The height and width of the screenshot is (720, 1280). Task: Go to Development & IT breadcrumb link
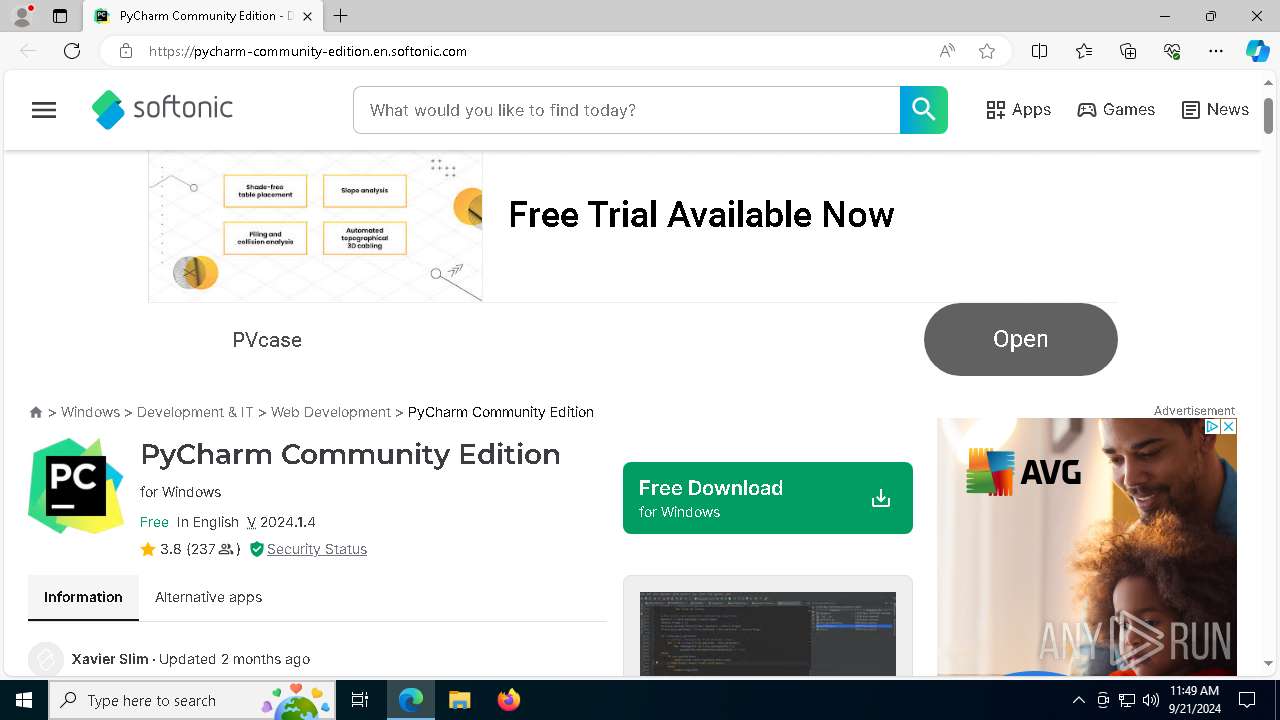coord(195,412)
